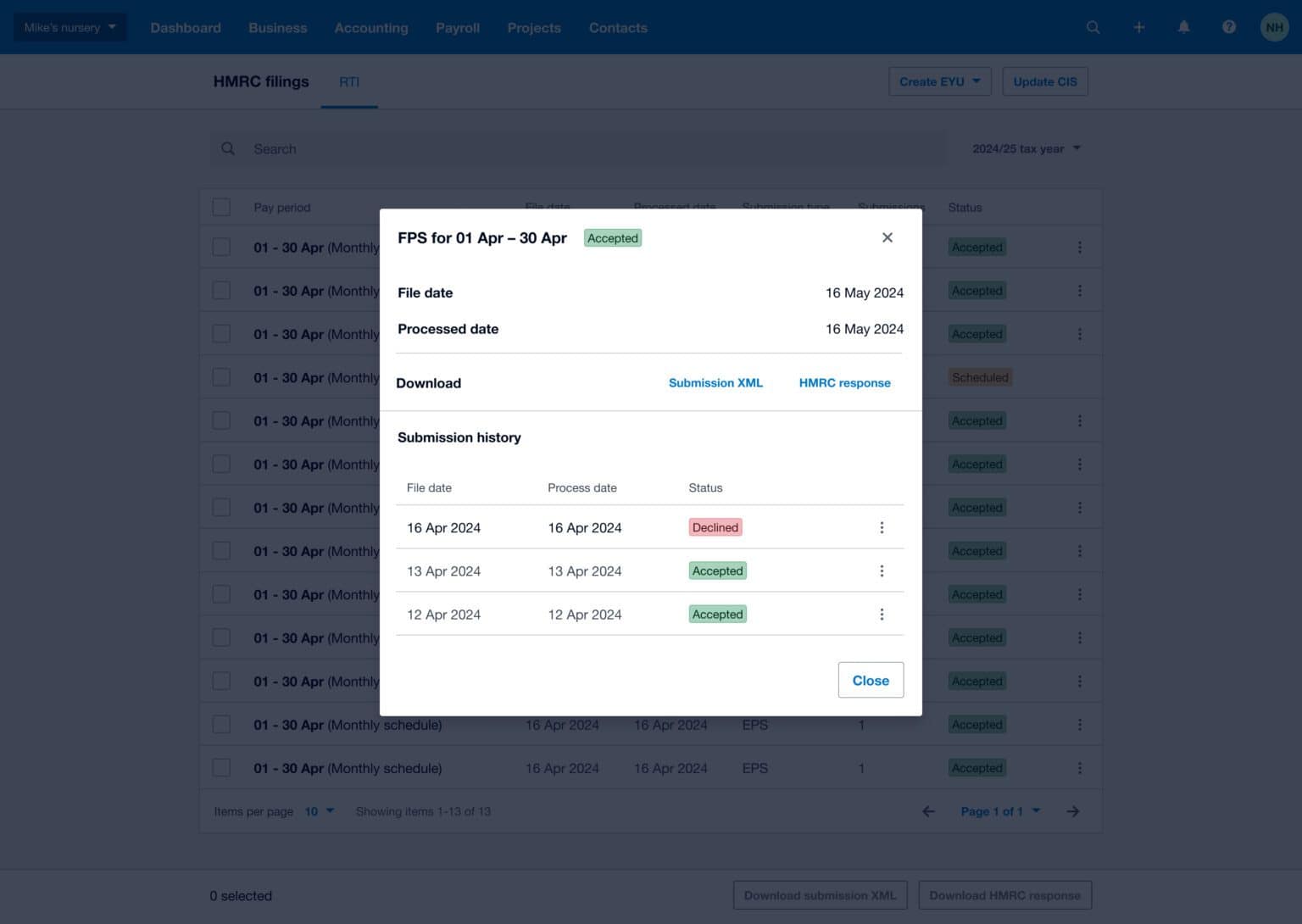The height and width of the screenshot is (924, 1302).
Task: Navigate to the Payroll menu
Action: click(x=457, y=27)
